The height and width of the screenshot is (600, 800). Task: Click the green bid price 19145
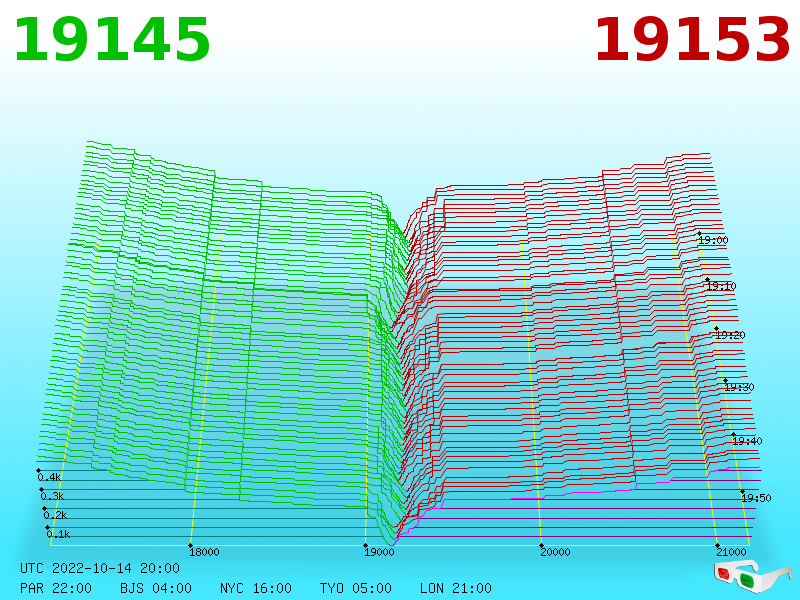(x=112, y=40)
